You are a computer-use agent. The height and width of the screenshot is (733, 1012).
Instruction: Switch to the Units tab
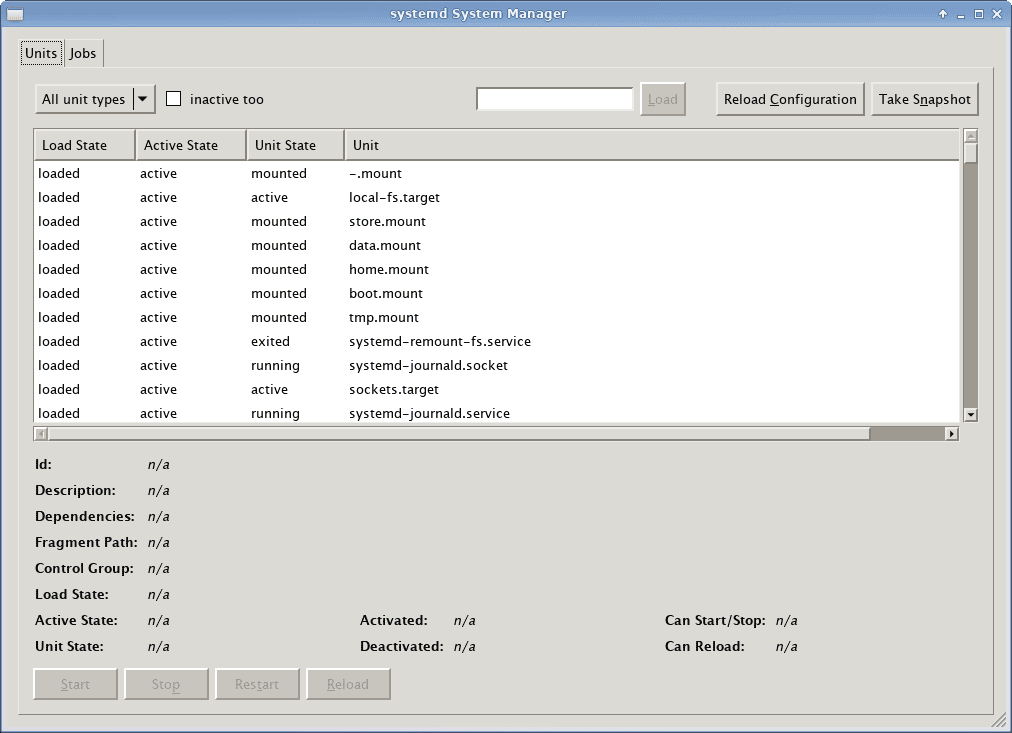point(41,53)
